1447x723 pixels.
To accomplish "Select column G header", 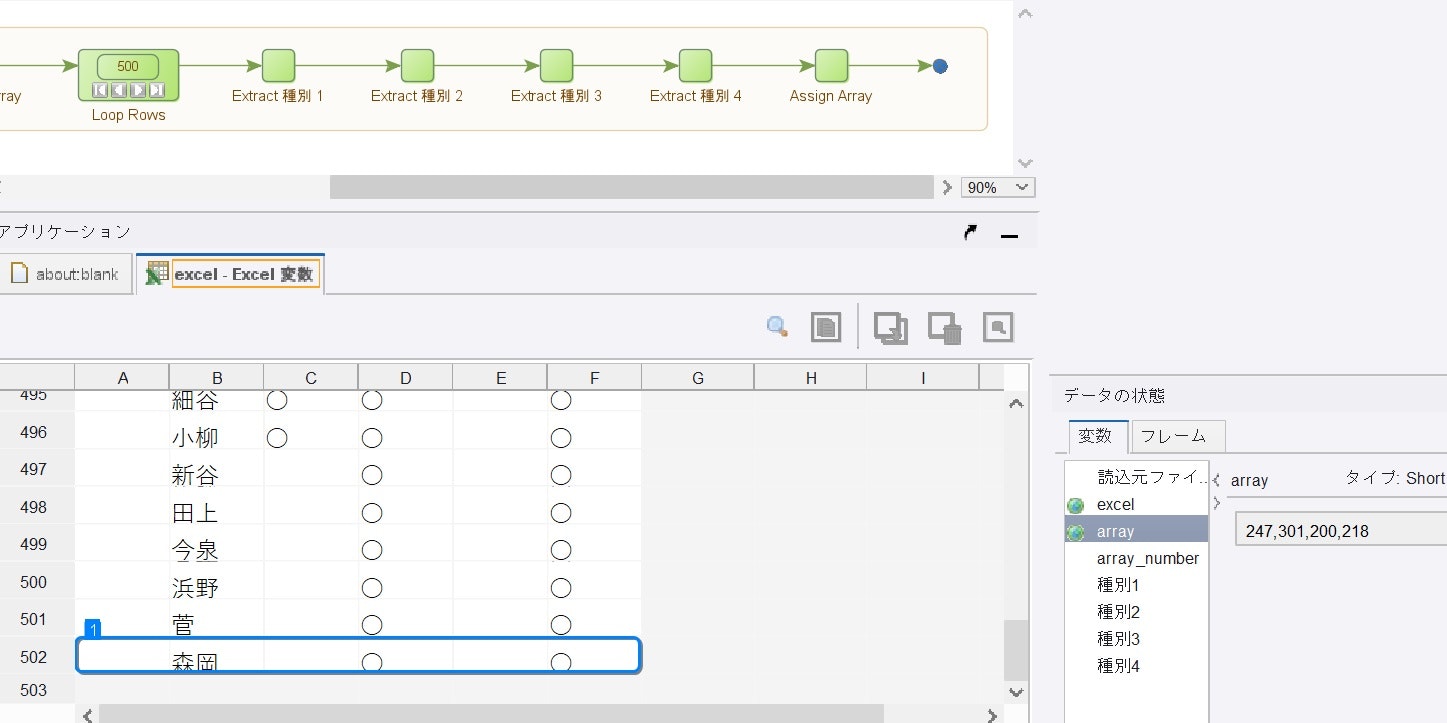I will tap(698, 377).
